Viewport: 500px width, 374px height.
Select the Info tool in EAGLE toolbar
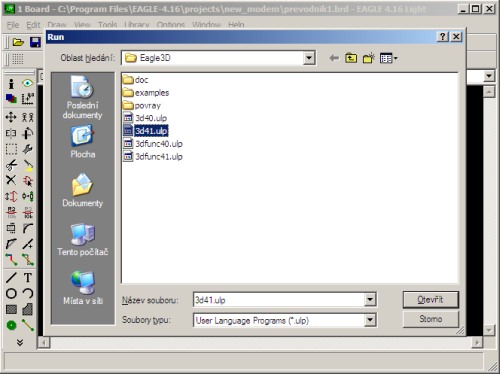tap(11, 83)
